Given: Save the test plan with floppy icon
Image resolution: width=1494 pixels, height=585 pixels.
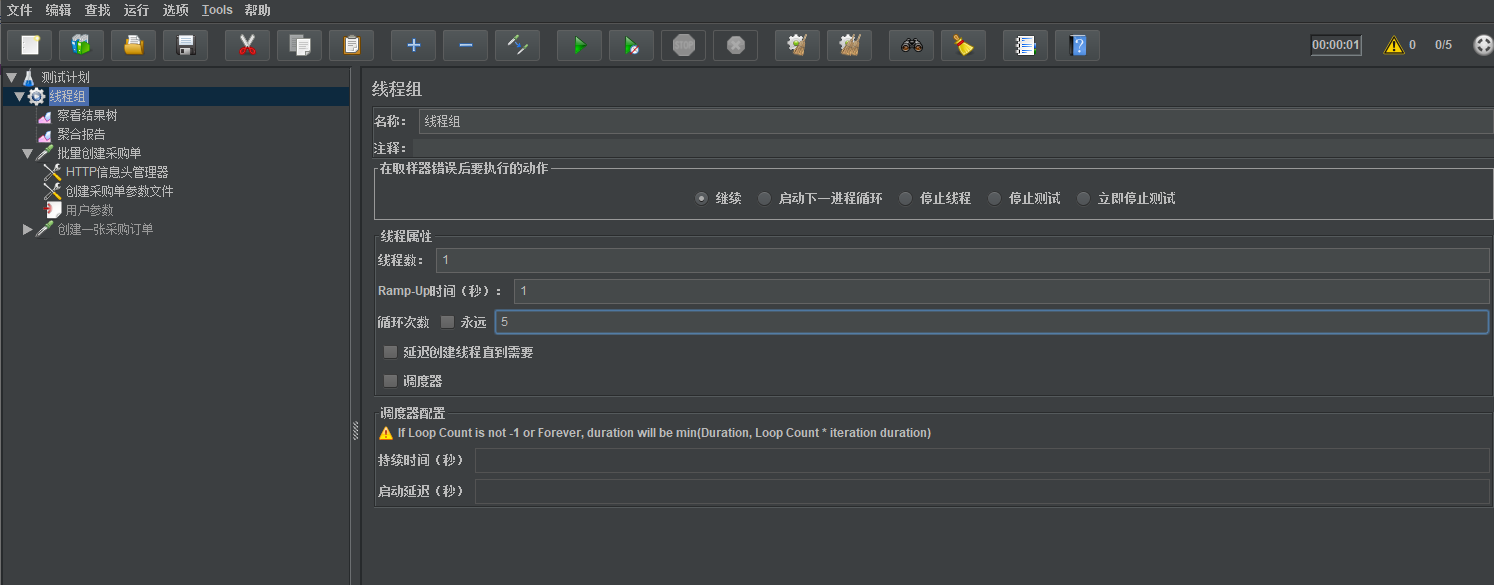Looking at the screenshot, I should (185, 45).
